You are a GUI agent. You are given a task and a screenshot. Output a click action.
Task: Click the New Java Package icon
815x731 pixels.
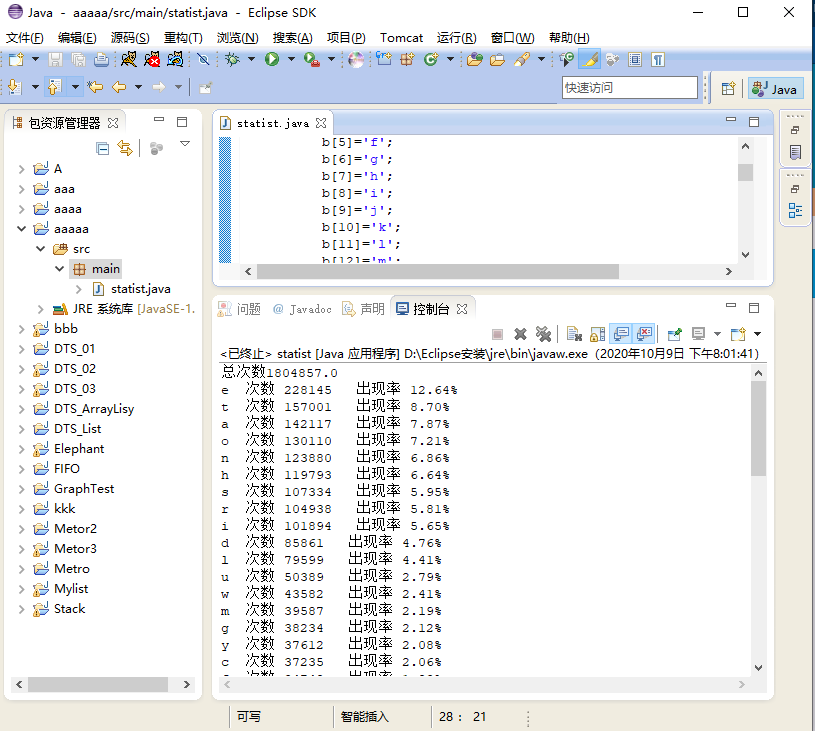tap(407, 59)
